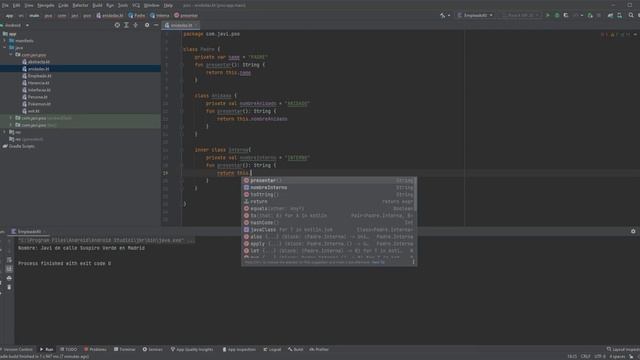Click the Padre breadcrumb in navigation bar
640x360 pixels.
(x=137, y=16)
